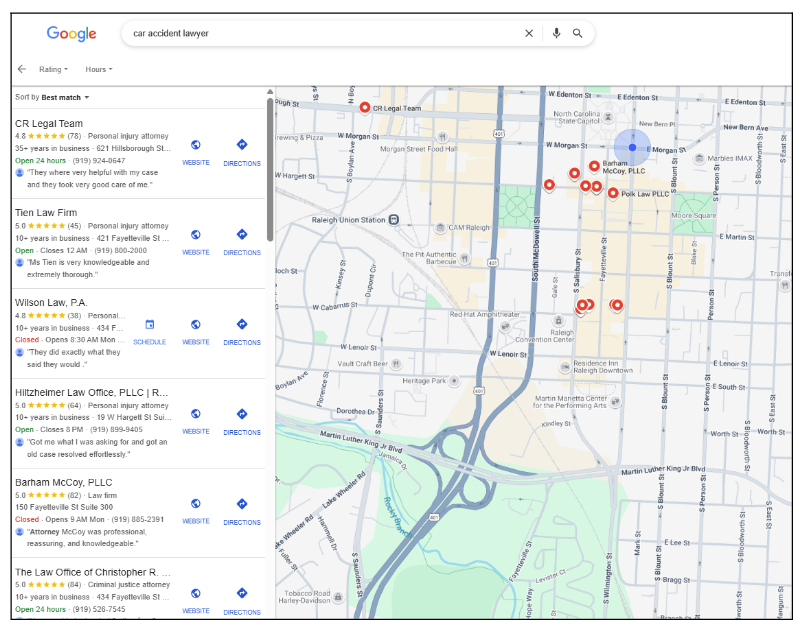The height and width of the screenshot is (630, 803).
Task: Open Hiltzheimer Law Office website globe icon
Action: [x=196, y=414]
